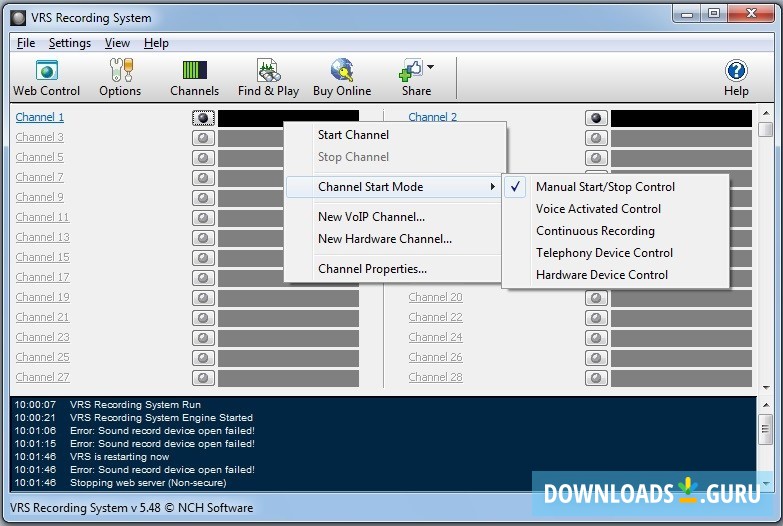This screenshot has height=526, width=783.
Task: Click the Channel 11 record indicator button
Action: [x=203, y=218]
